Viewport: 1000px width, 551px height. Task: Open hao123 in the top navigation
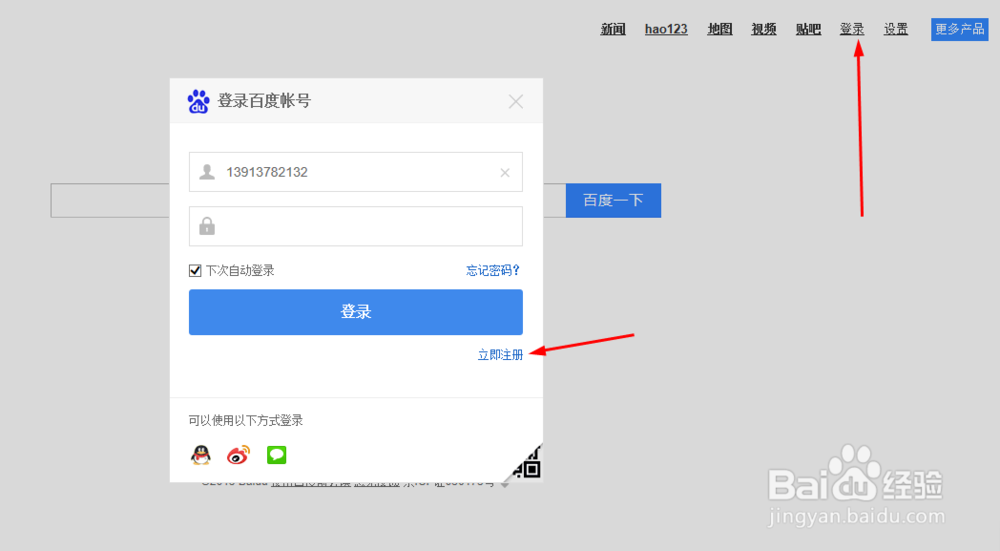click(x=666, y=29)
